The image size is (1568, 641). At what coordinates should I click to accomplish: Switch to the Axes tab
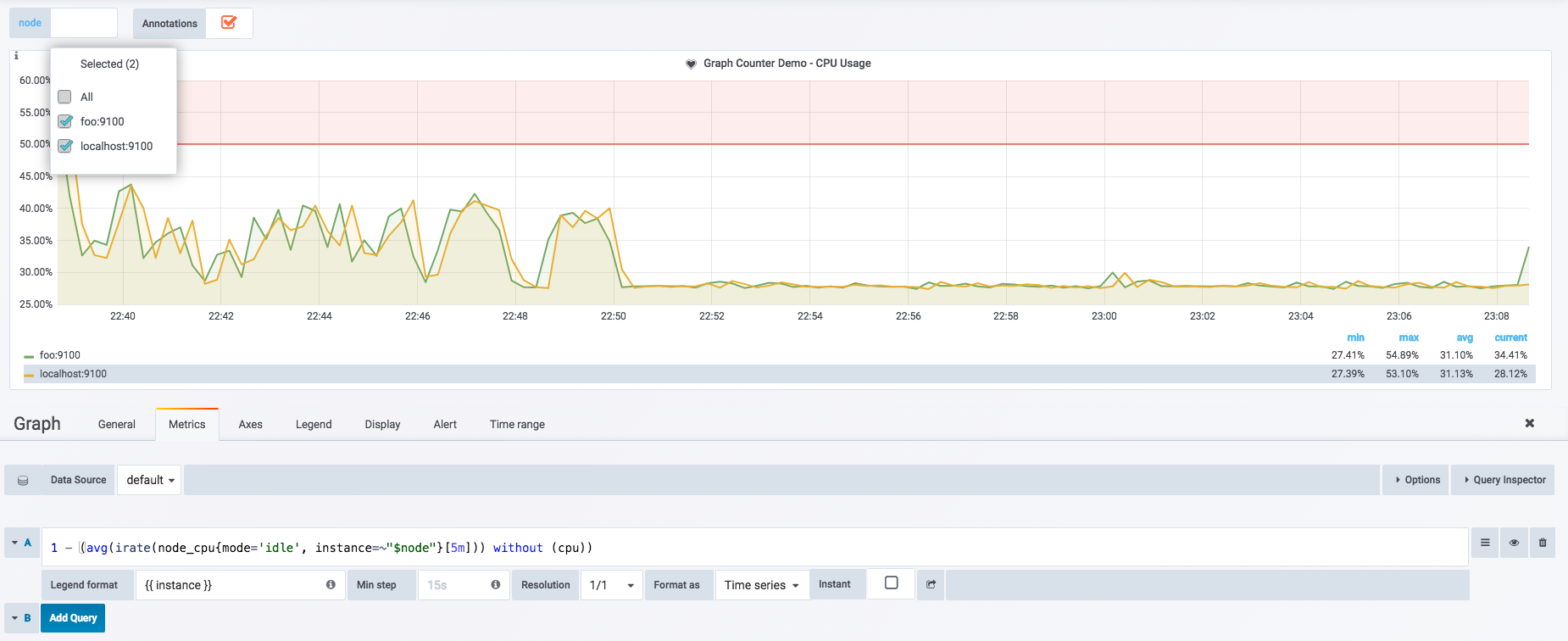coord(250,425)
